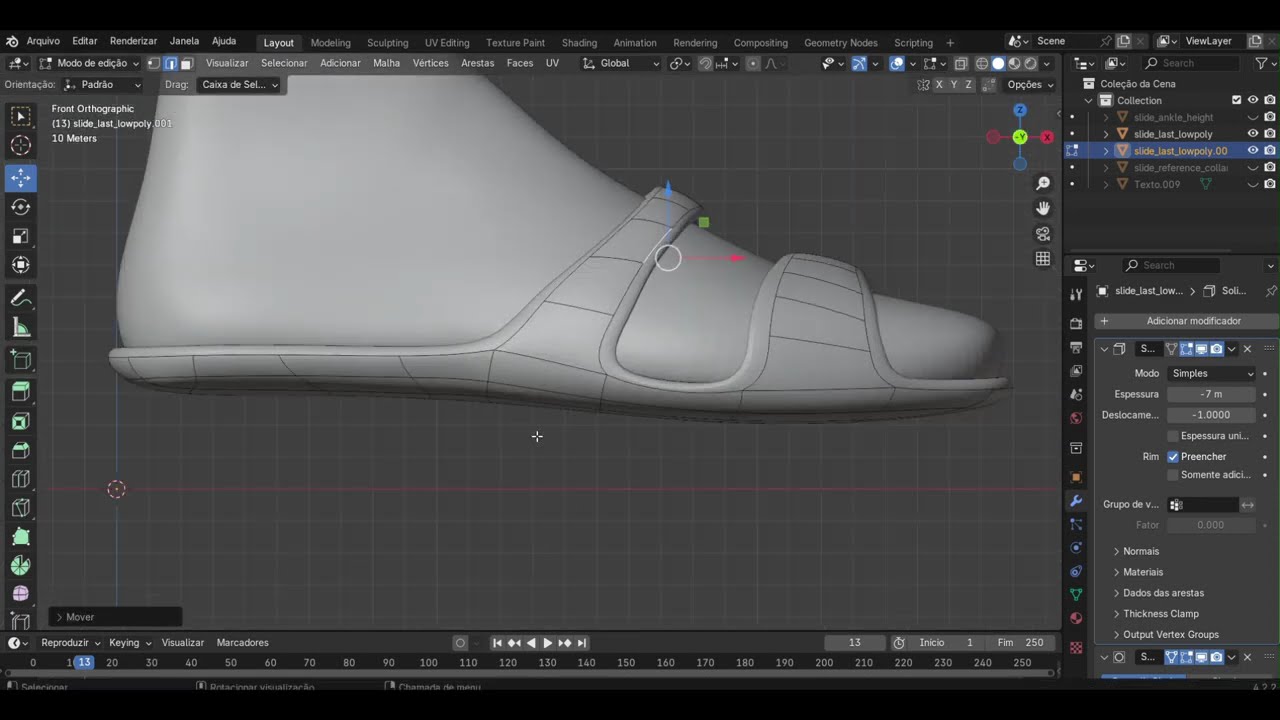Open the Modo Simples dropdown
The image size is (1280, 720).
pos(1211,373)
